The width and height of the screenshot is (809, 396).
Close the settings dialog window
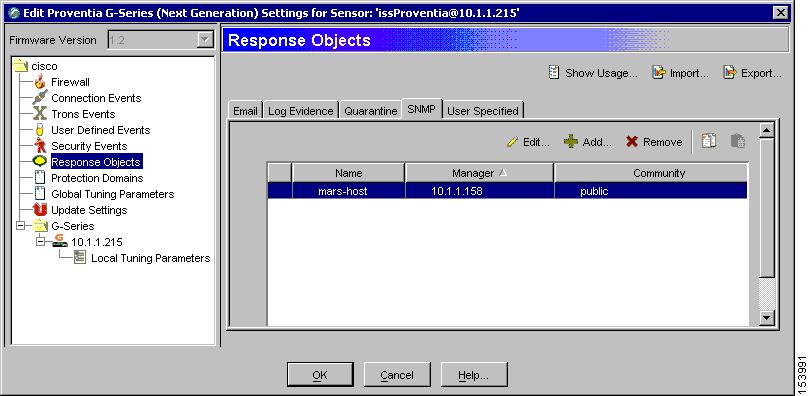click(x=781, y=13)
